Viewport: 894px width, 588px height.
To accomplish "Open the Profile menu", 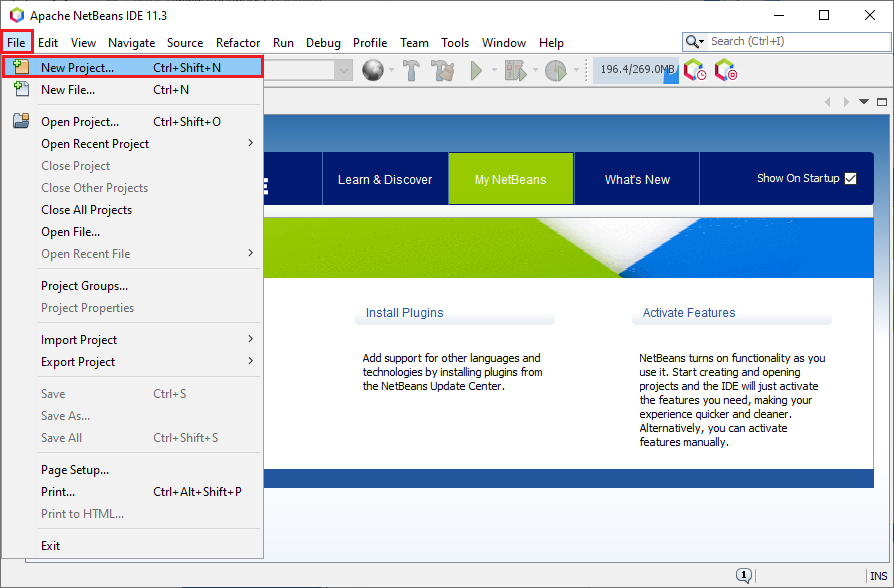I will coord(370,43).
